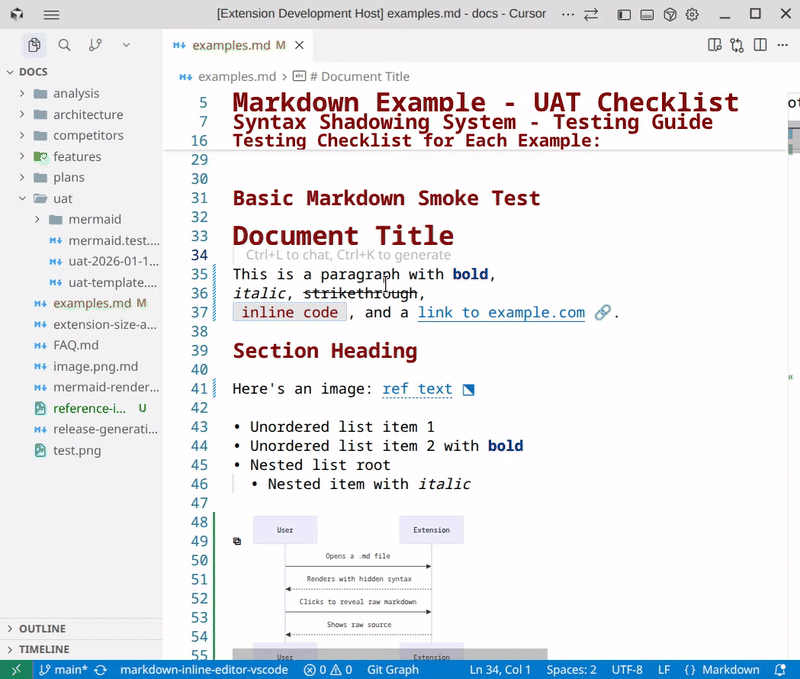Open the Source Control view icon
The width and height of the screenshot is (800, 679).
pyautogui.click(x=95, y=45)
